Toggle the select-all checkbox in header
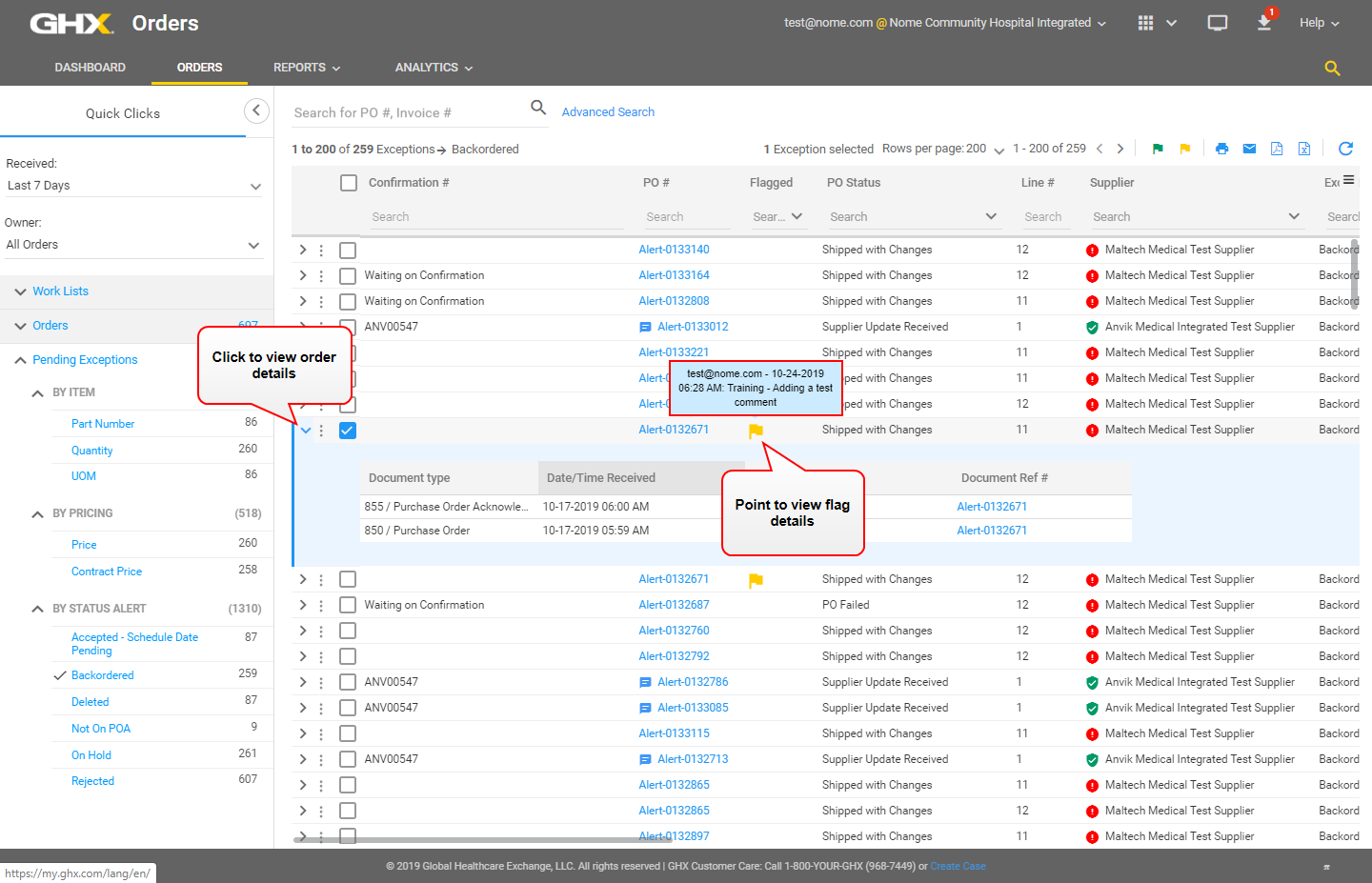Screen dimensions: 1372x883 pos(349,183)
